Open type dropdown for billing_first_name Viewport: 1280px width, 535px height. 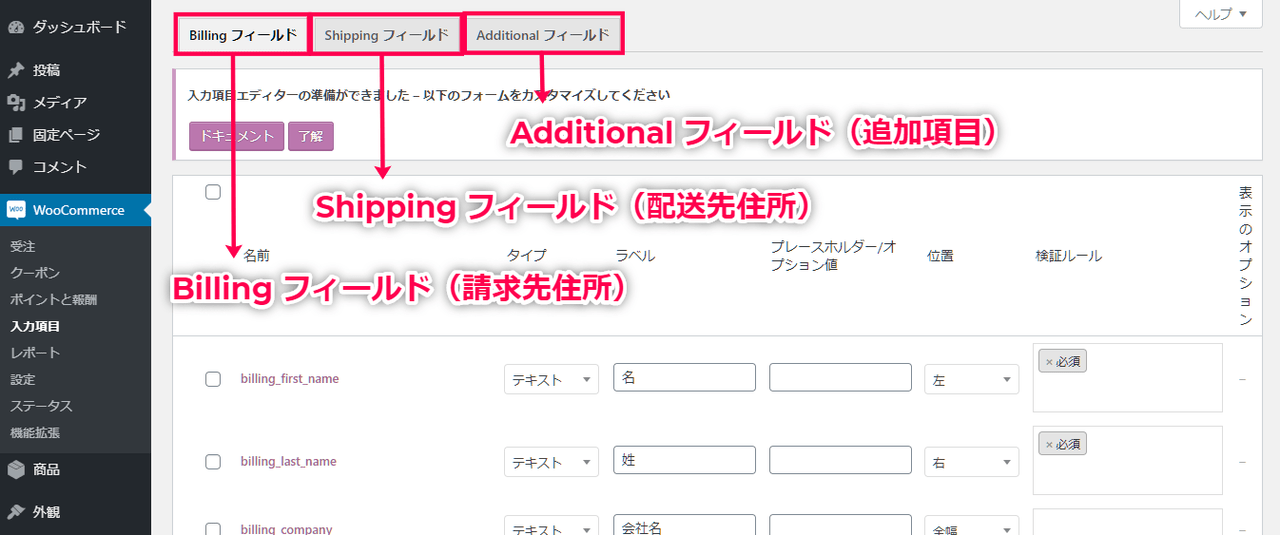point(551,379)
